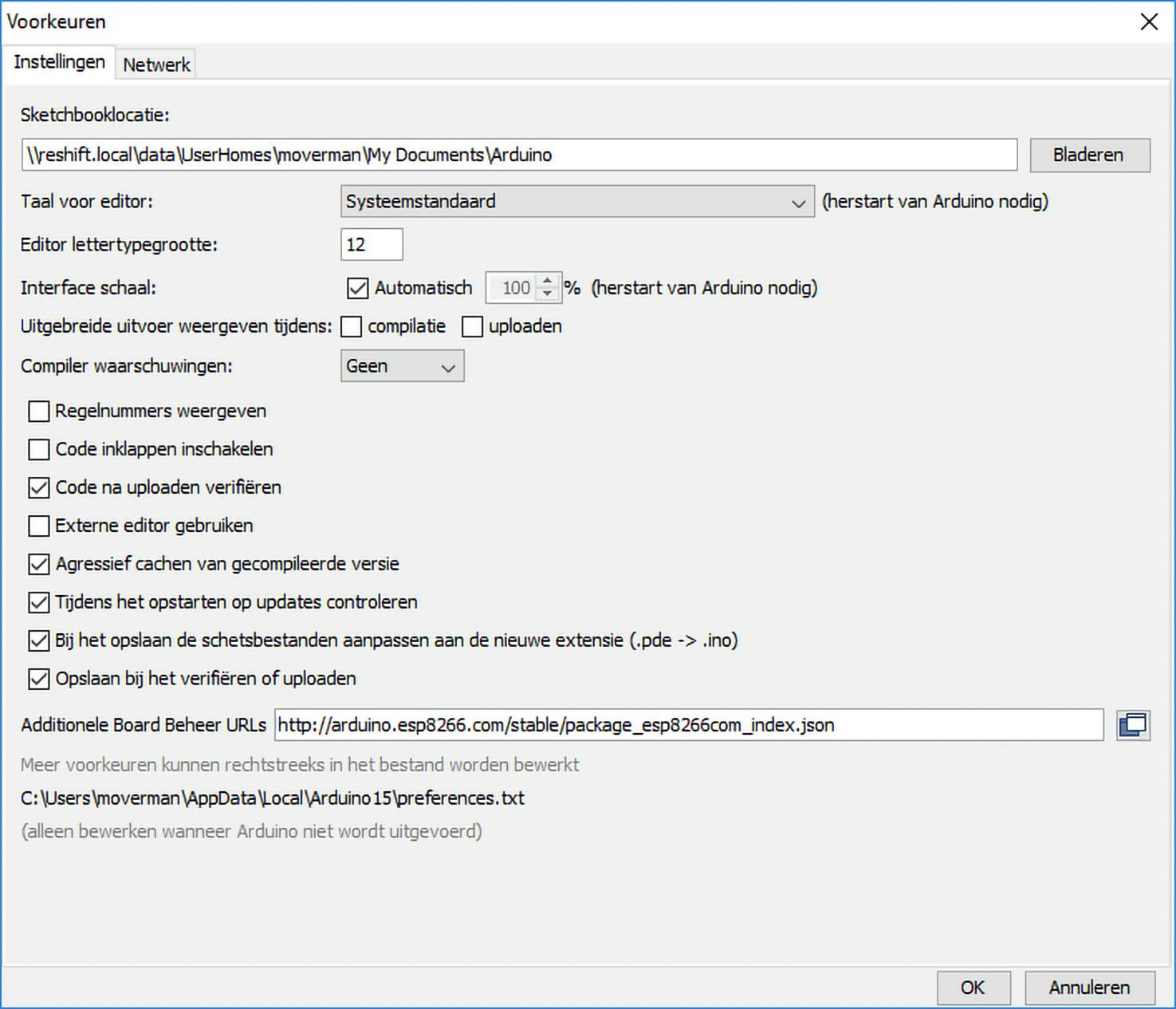Enable Externe editor gebruiken

click(37, 526)
